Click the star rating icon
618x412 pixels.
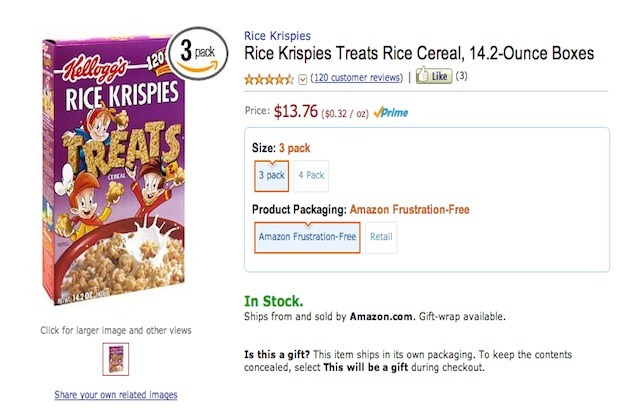[x=269, y=77]
